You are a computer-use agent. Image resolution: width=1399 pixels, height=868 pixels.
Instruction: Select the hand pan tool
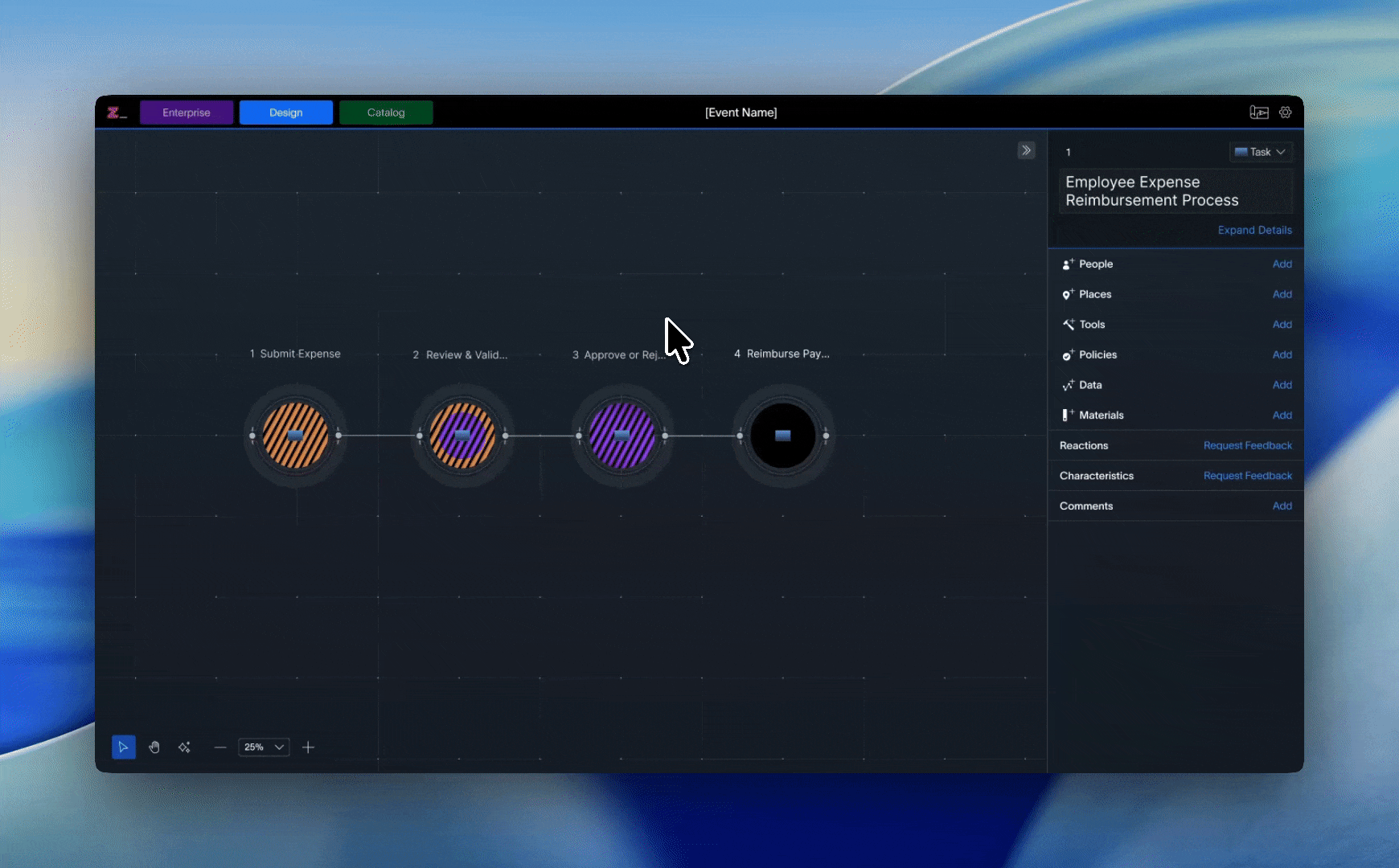154,747
